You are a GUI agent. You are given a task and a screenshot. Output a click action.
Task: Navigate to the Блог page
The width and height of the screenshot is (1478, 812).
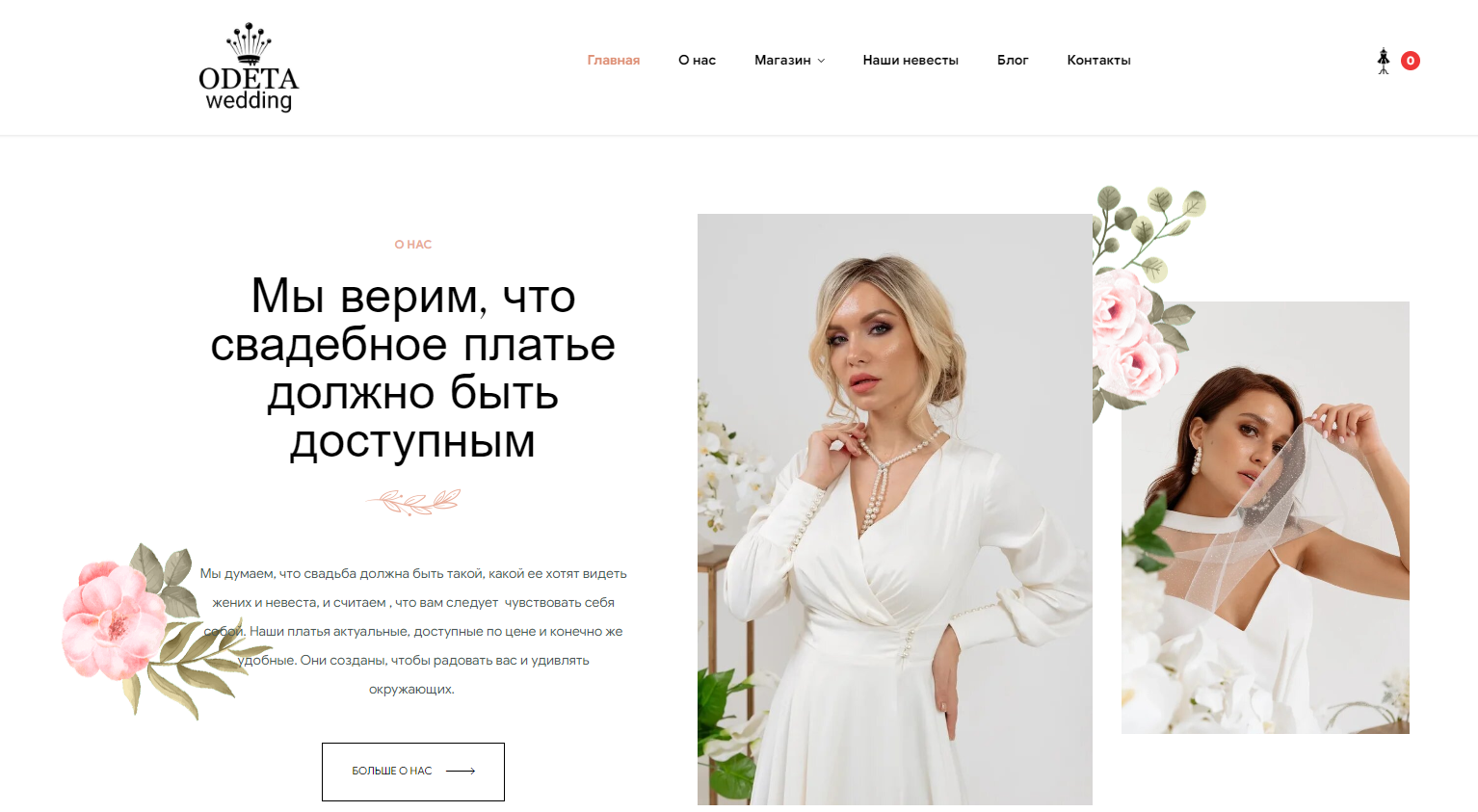pyautogui.click(x=1013, y=60)
